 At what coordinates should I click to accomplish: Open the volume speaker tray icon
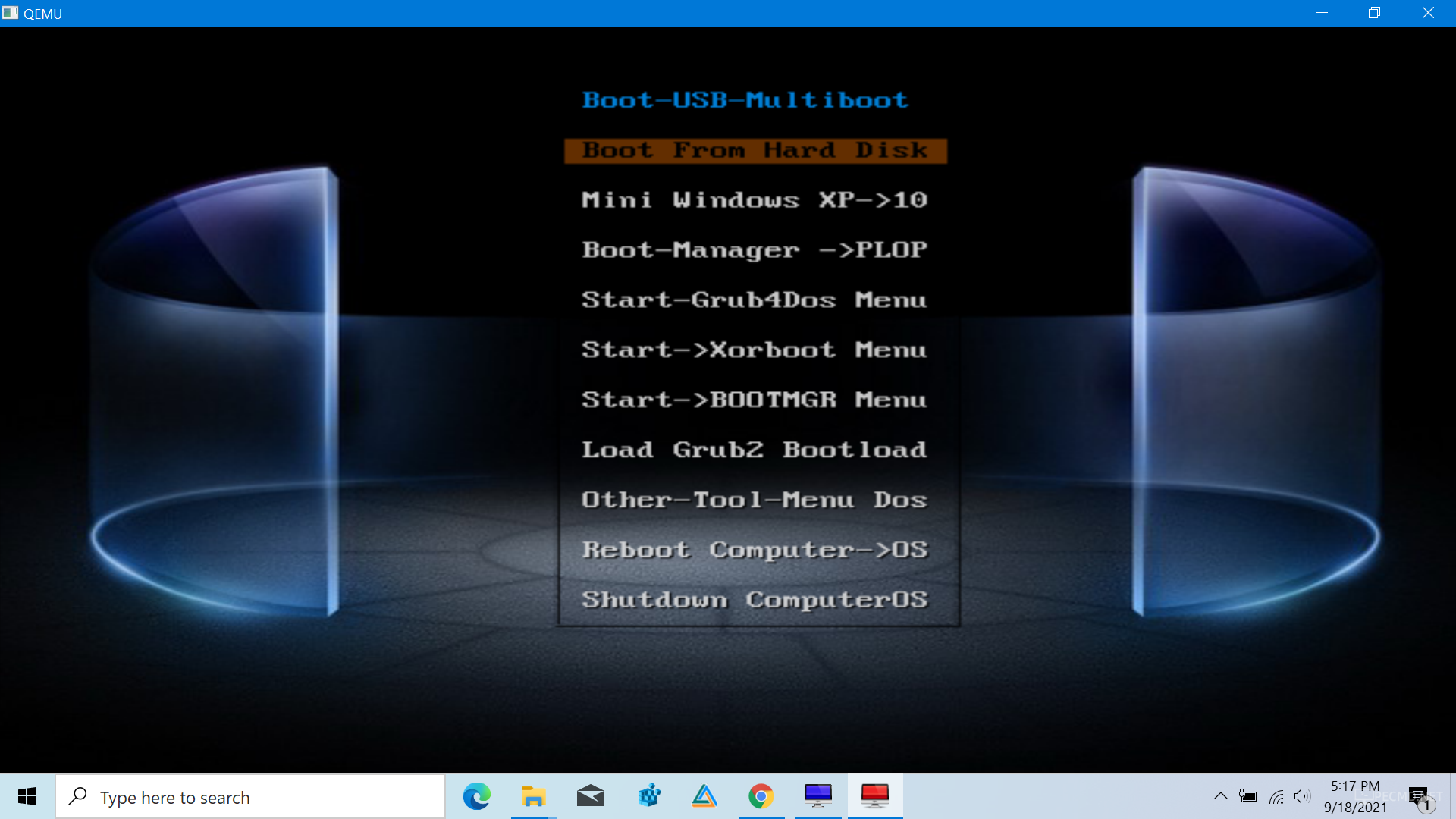(1303, 796)
